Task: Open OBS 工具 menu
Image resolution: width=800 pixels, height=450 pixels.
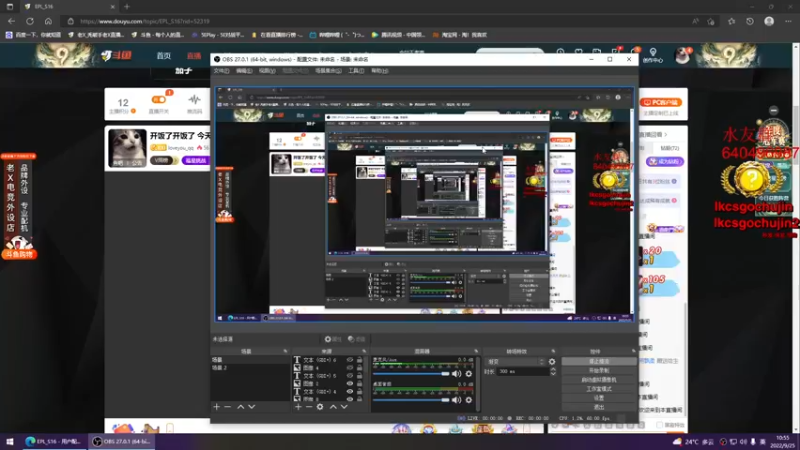Action: pos(356,71)
